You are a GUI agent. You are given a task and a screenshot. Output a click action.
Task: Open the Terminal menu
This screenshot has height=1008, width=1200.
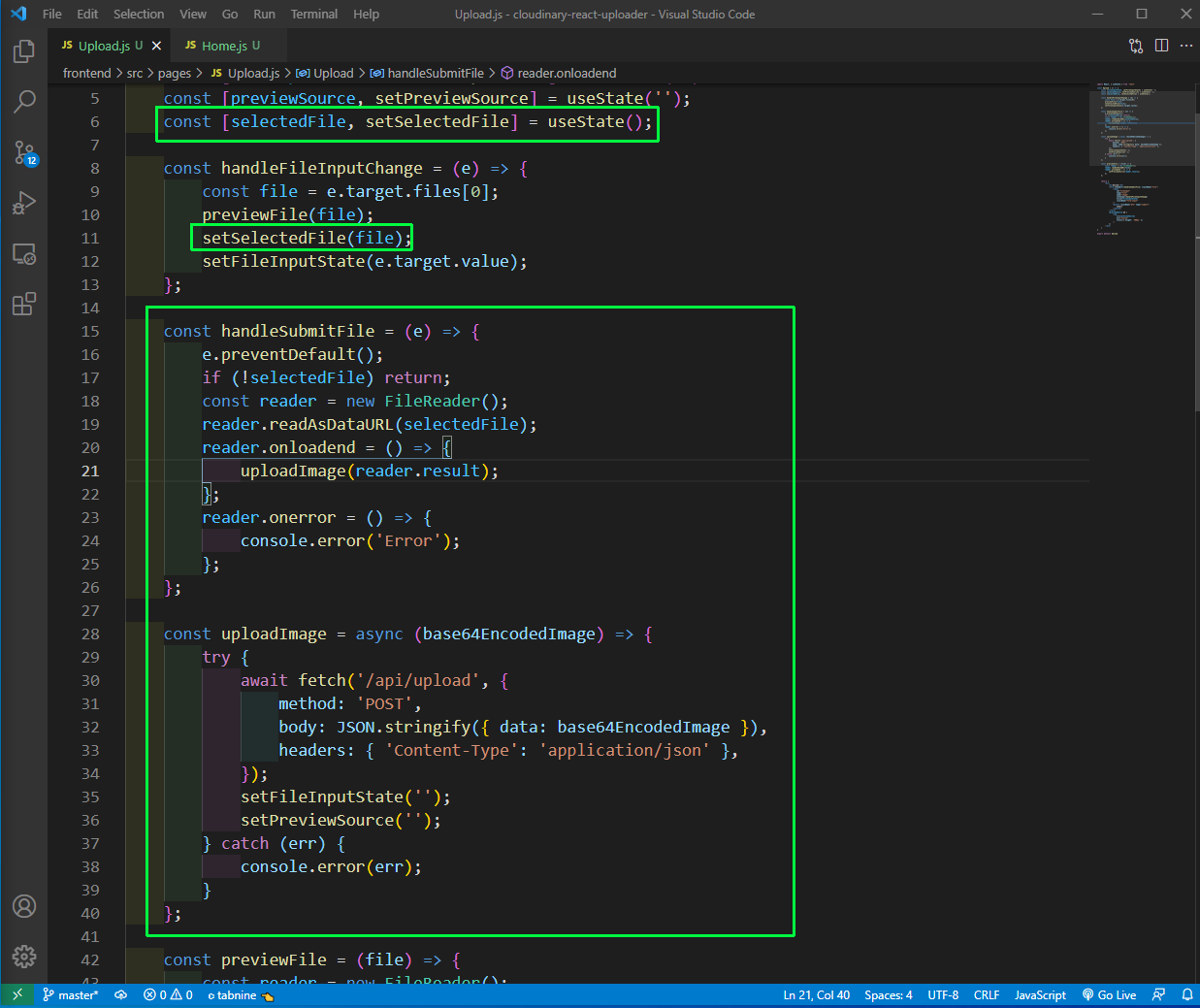tap(314, 14)
